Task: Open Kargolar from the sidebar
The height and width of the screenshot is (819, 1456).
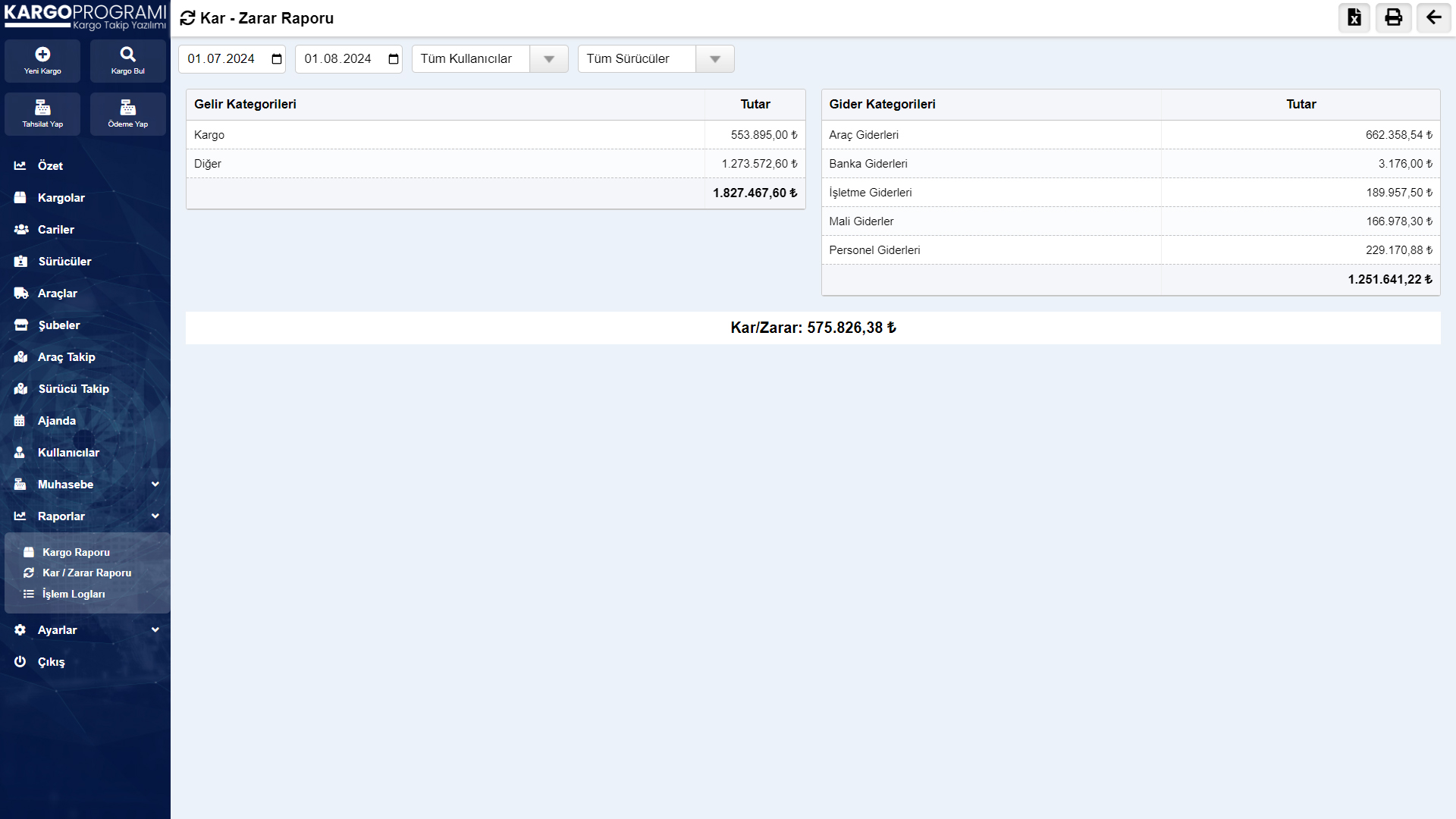Action: click(61, 197)
